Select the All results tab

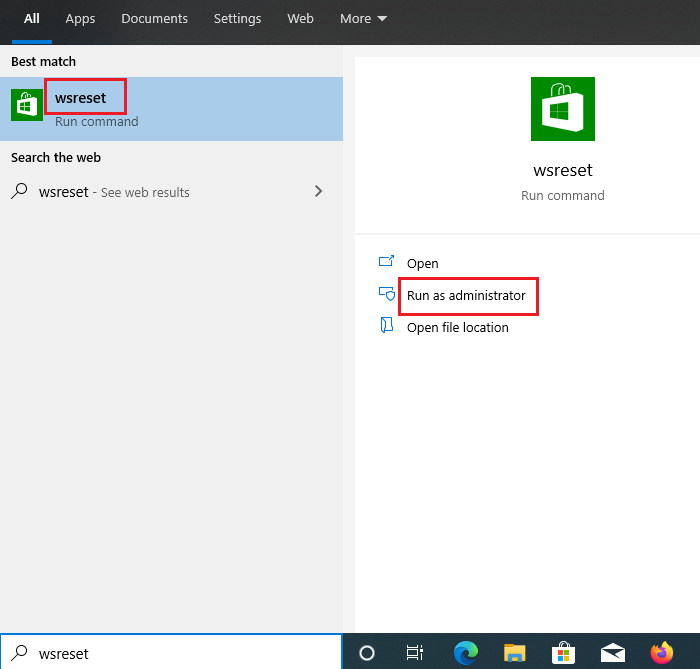pos(32,19)
